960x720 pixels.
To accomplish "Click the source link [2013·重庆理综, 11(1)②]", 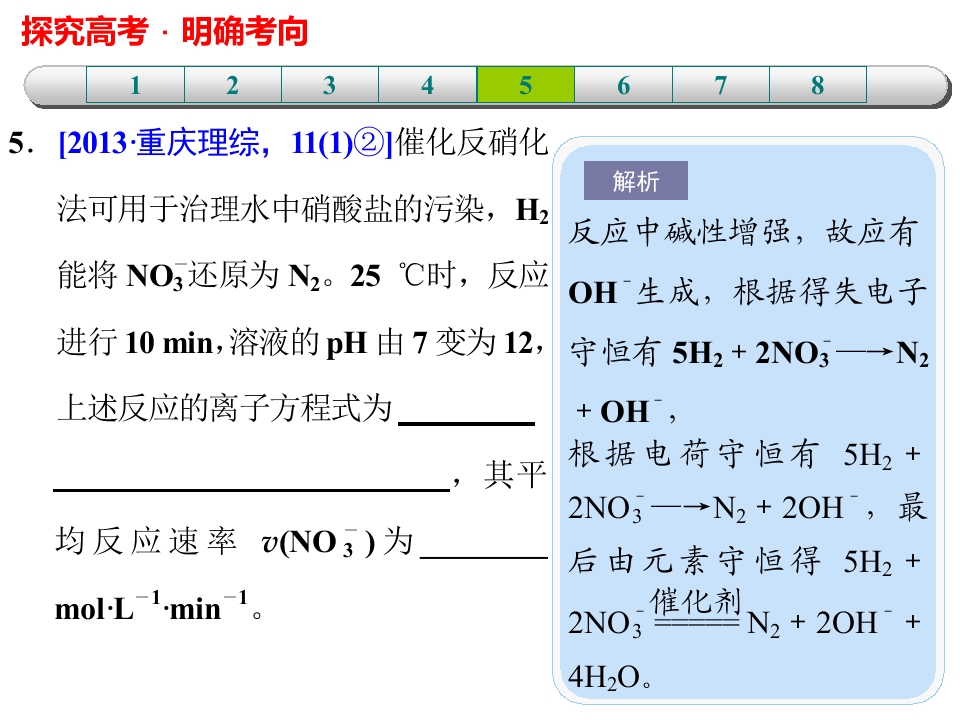I will [x=225, y=143].
